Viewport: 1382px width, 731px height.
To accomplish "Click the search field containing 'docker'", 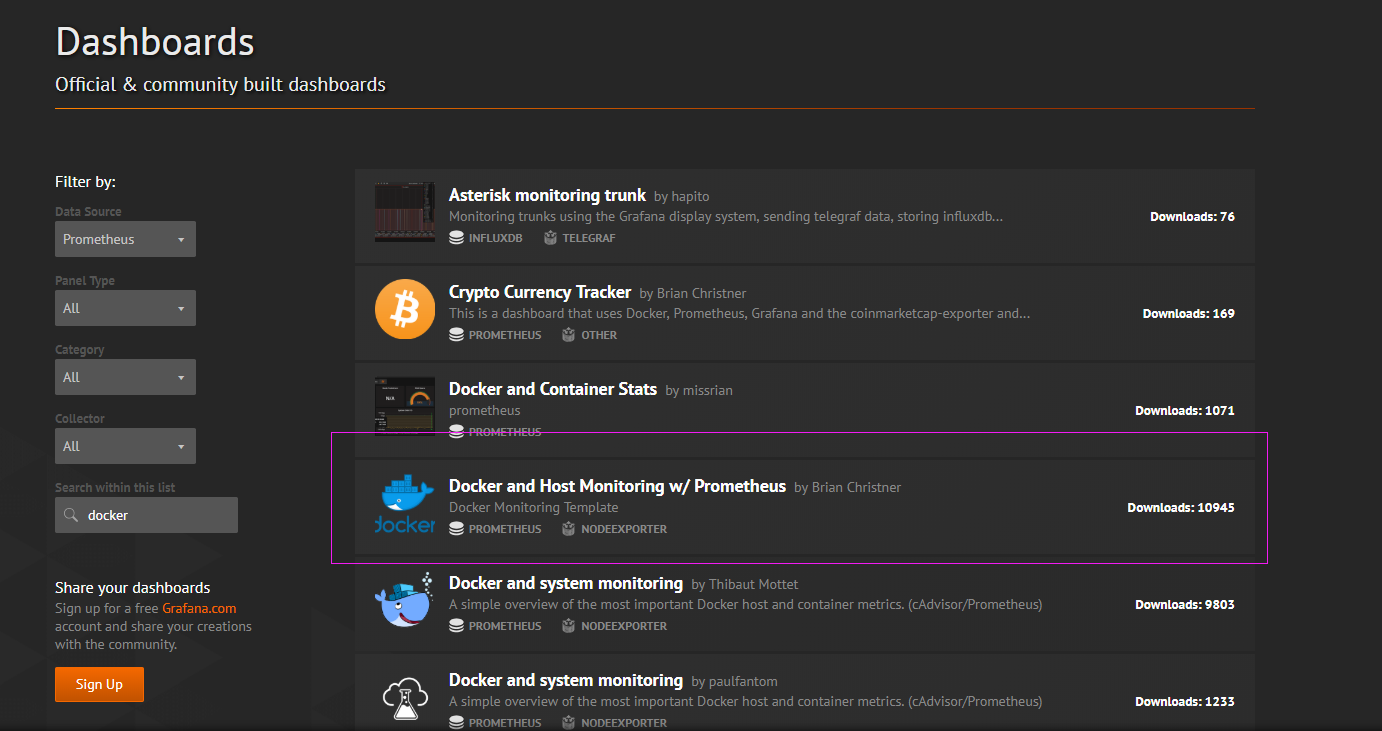I will tap(146, 515).
